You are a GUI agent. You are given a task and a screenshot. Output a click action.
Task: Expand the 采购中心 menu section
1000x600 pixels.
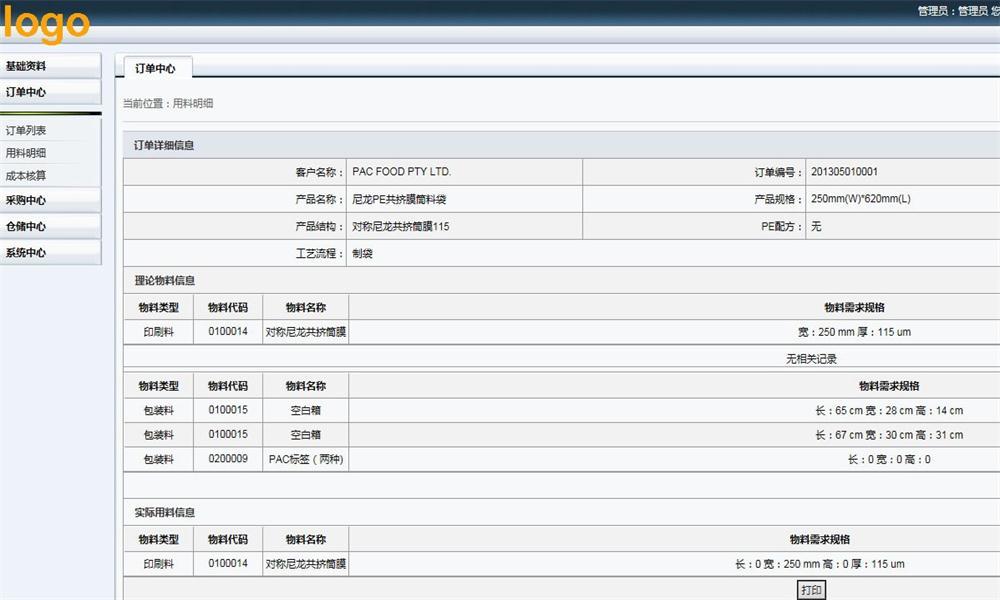tap(50, 200)
